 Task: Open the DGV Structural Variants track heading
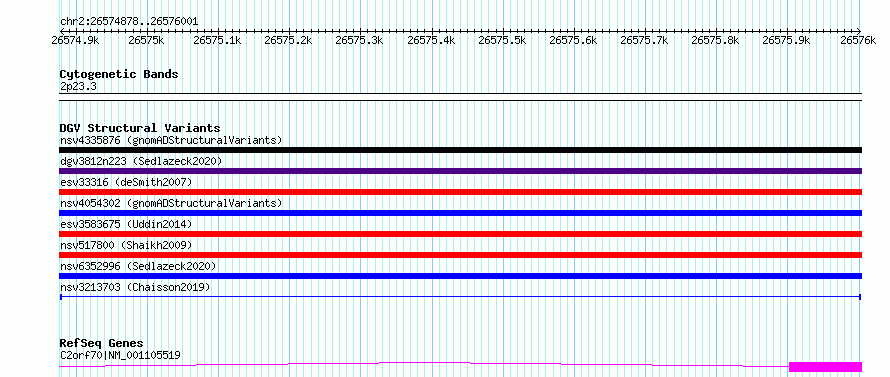pos(140,128)
